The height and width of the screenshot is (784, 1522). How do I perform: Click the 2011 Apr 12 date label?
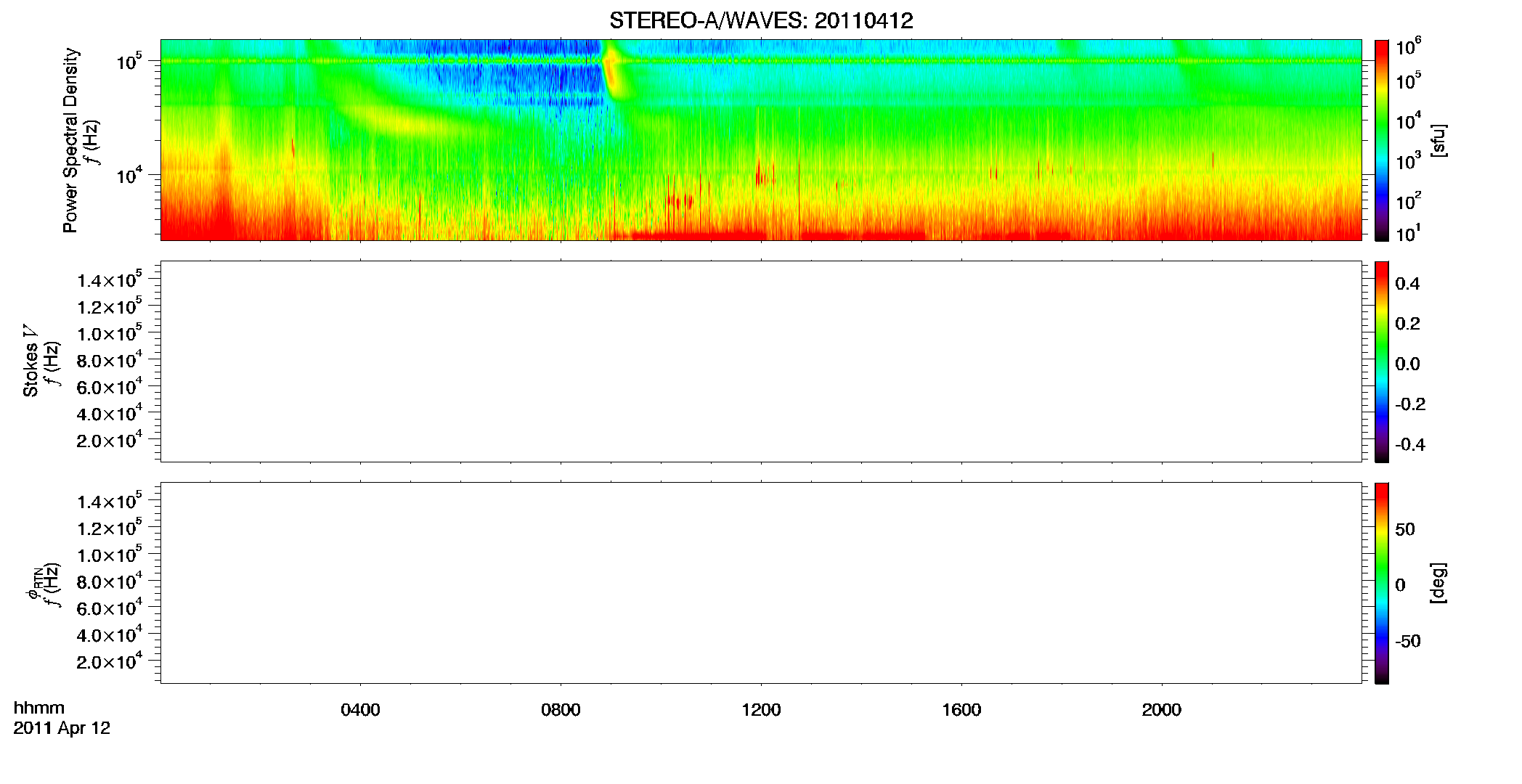(x=62, y=728)
